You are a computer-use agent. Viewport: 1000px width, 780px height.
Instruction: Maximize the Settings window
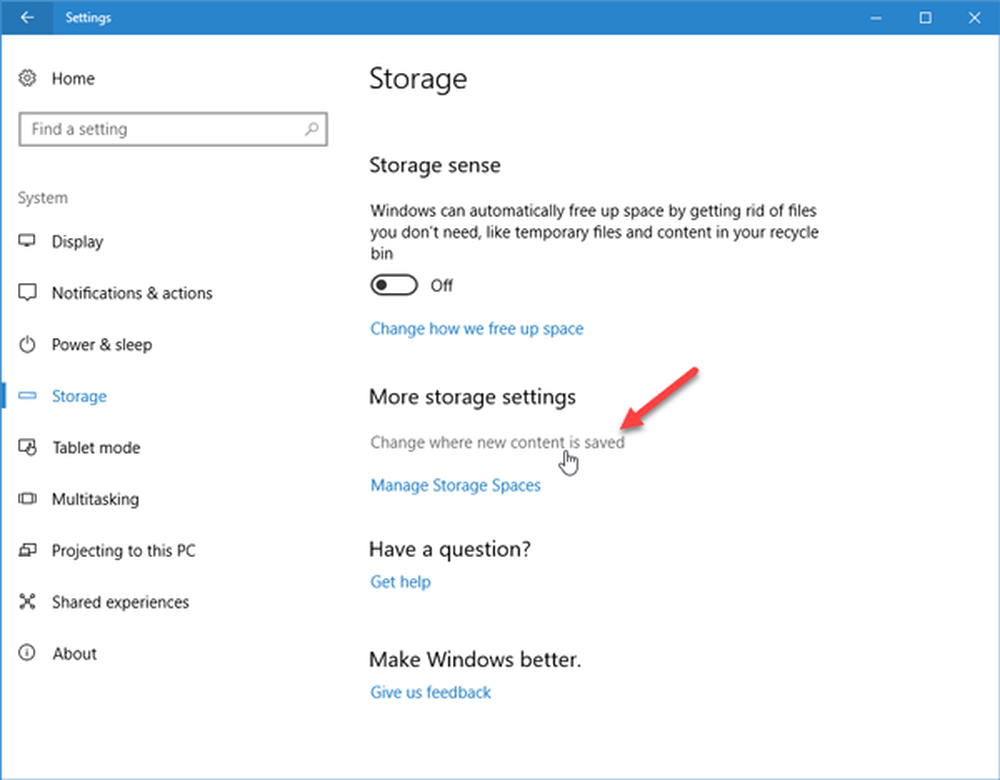(925, 18)
